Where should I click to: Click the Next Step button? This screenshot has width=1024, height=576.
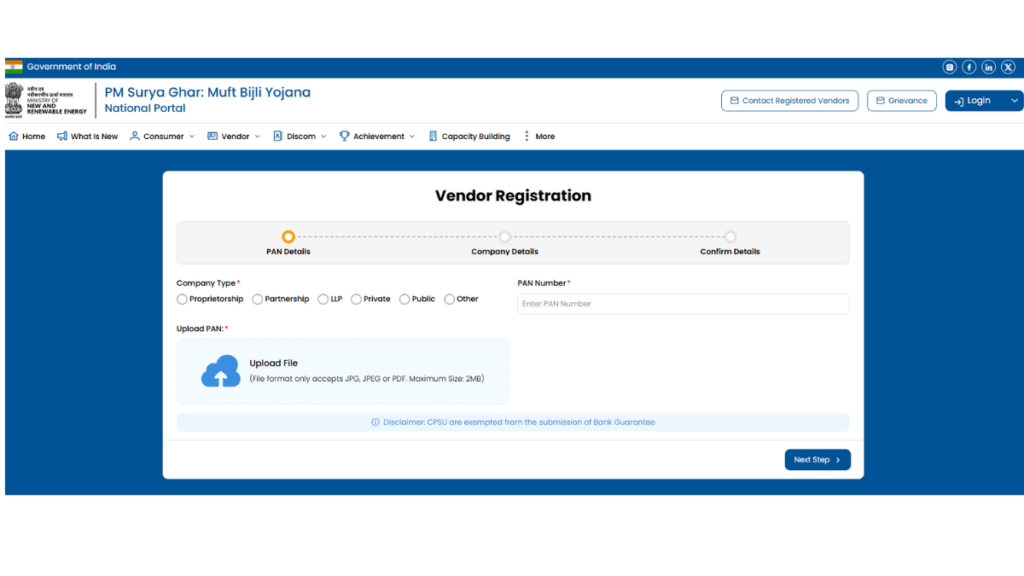tap(817, 460)
